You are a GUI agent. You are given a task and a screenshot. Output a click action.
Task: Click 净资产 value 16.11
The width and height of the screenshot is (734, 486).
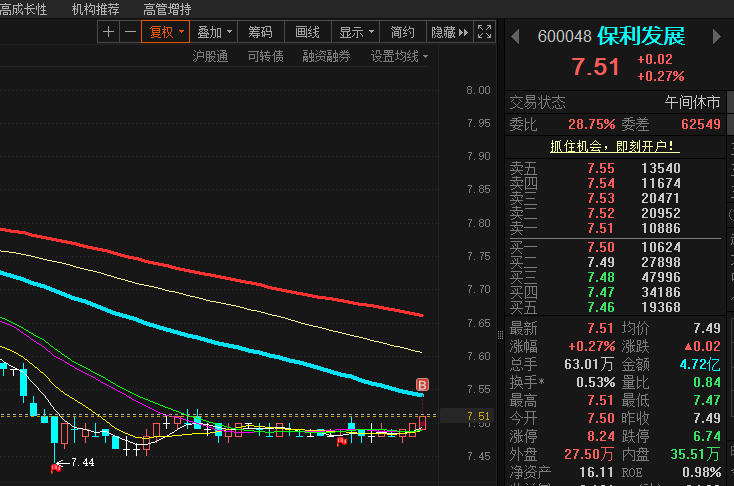[x=596, y=472]
